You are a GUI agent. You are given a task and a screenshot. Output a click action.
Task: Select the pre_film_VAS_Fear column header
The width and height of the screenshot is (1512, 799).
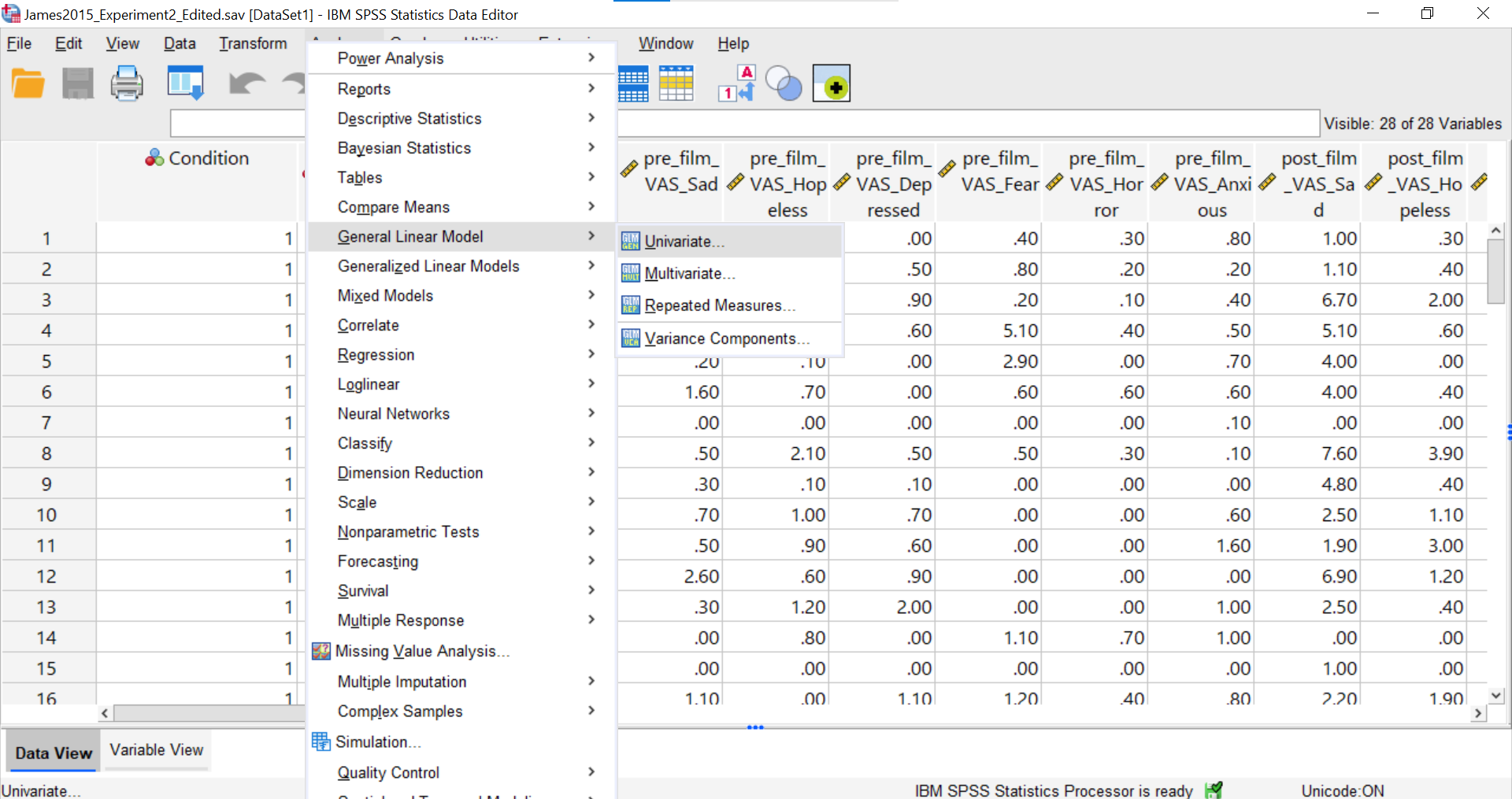coord(989,183)
